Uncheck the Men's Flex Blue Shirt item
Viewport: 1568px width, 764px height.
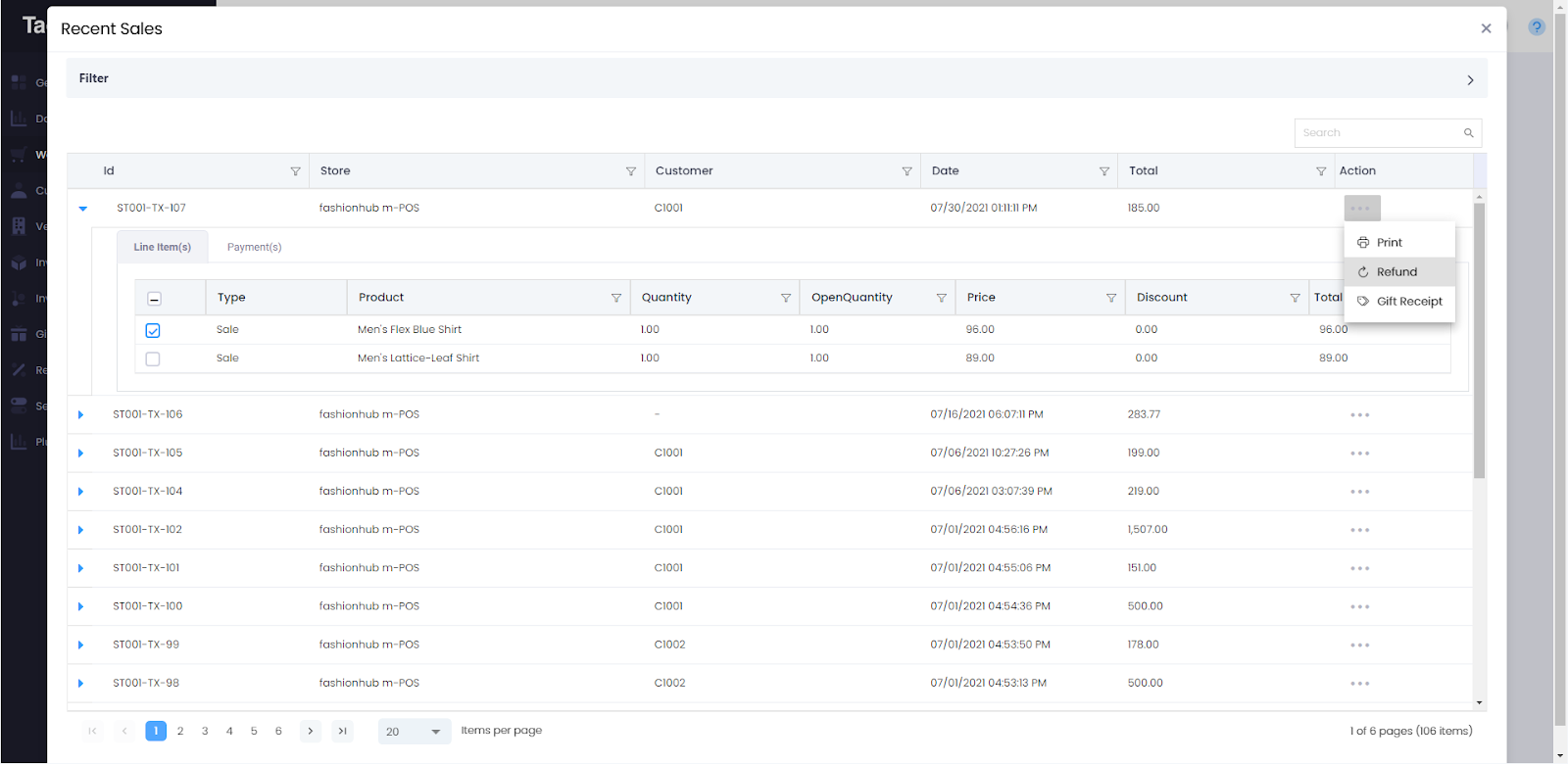click(153, 330)
